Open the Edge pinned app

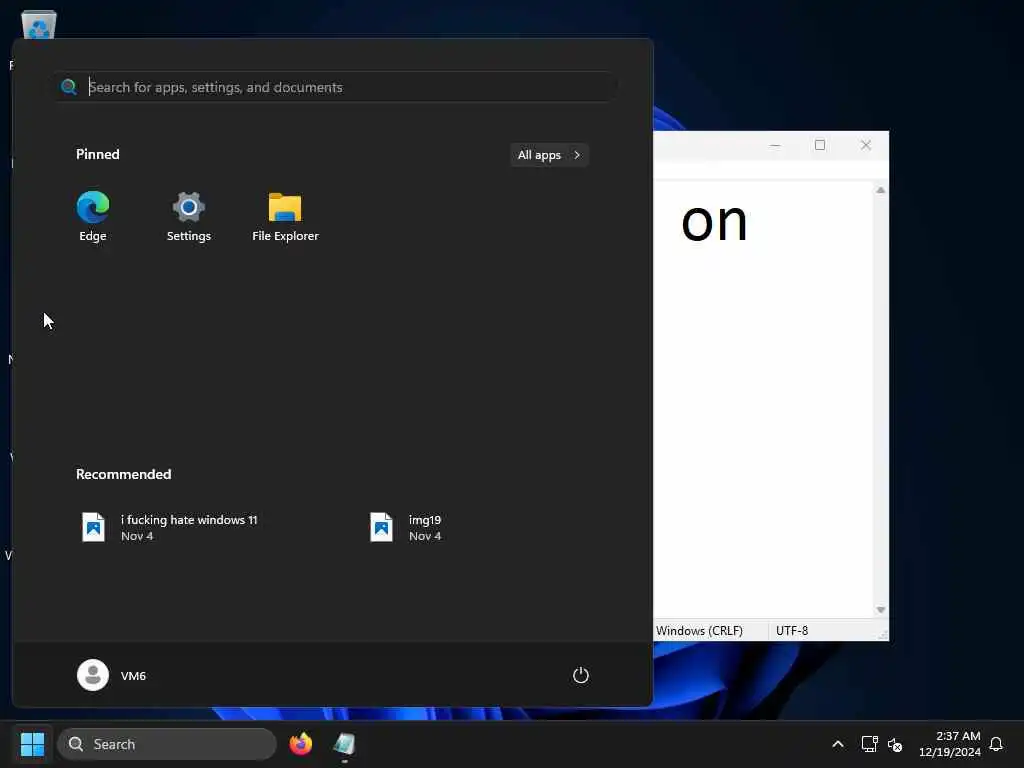pyautogui.click(x=93, y=216)
